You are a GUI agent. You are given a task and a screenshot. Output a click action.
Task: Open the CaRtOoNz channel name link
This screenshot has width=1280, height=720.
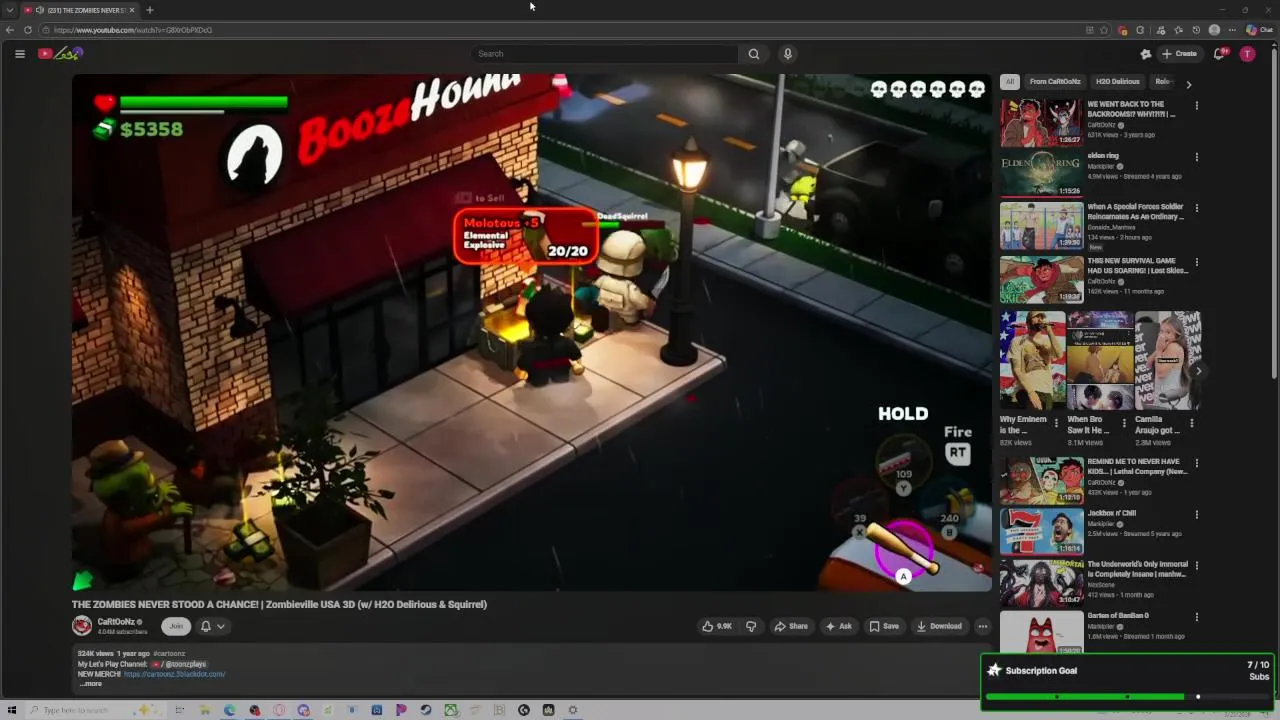(x=116, y=622)
